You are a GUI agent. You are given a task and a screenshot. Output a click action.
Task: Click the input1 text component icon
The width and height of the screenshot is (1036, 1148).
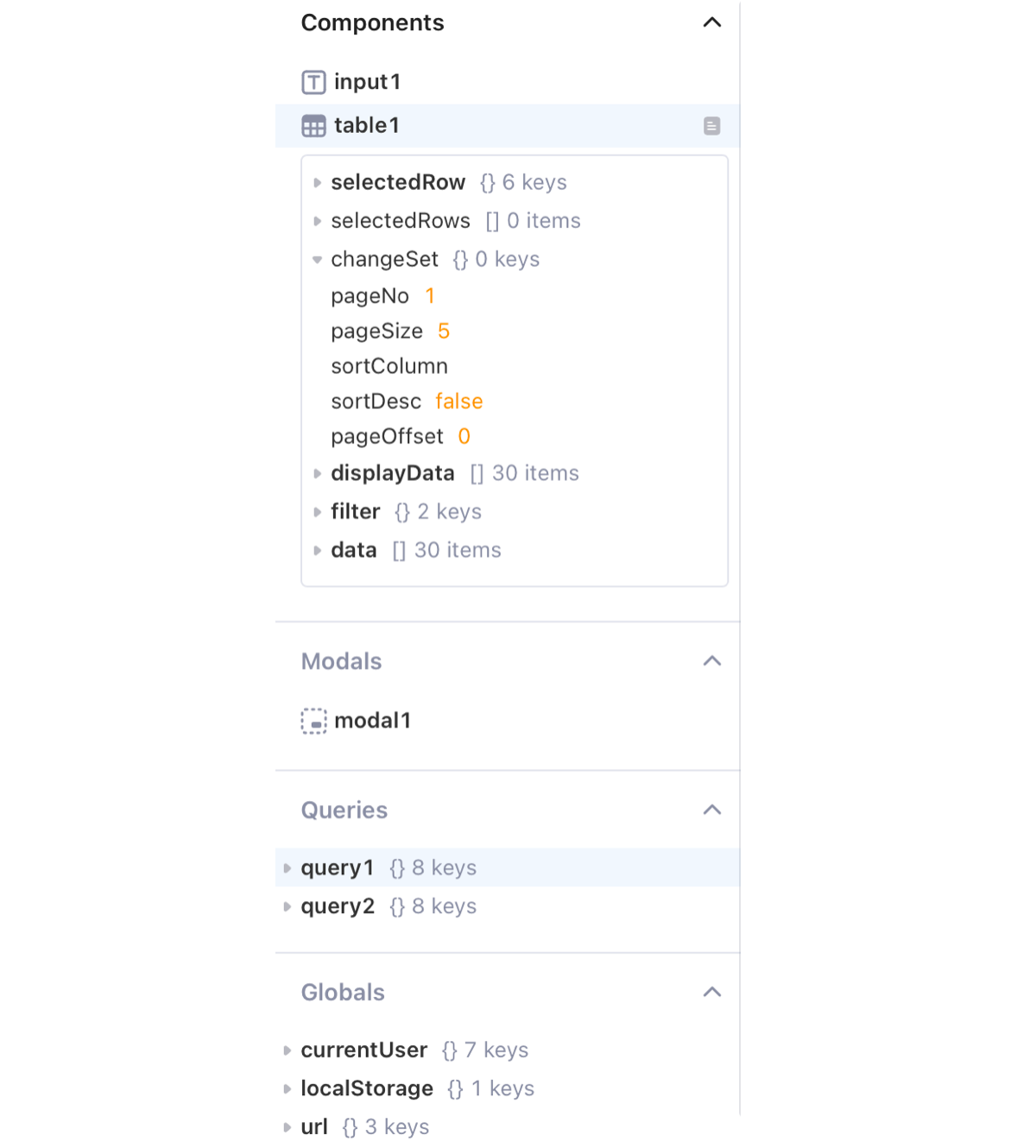click(313, 82)
